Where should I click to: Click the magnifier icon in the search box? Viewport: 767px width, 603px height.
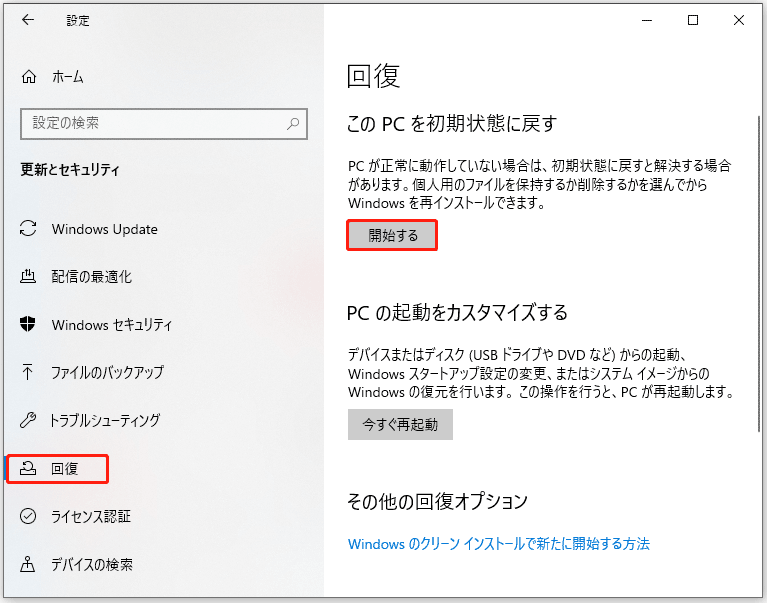pos(293,123)
